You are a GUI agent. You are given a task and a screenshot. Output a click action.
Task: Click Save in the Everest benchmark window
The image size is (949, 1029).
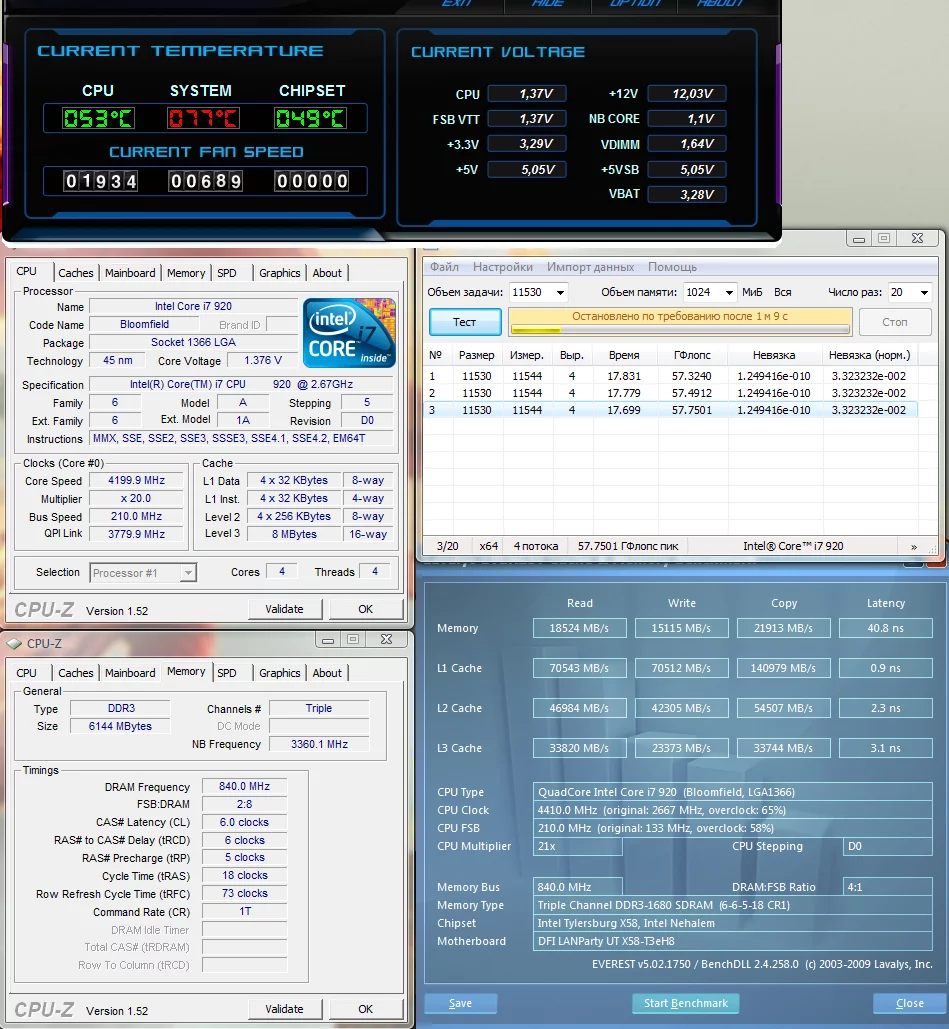(x=460, y=1003)
